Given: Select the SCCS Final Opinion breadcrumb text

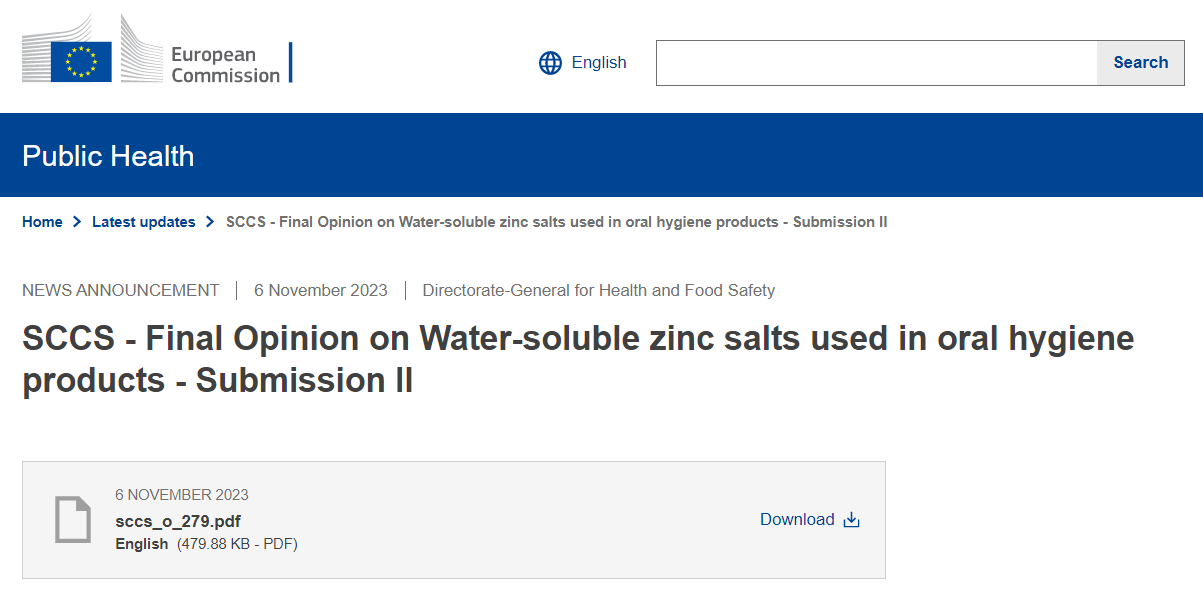Looking at the screenshot, I should 556,222.
